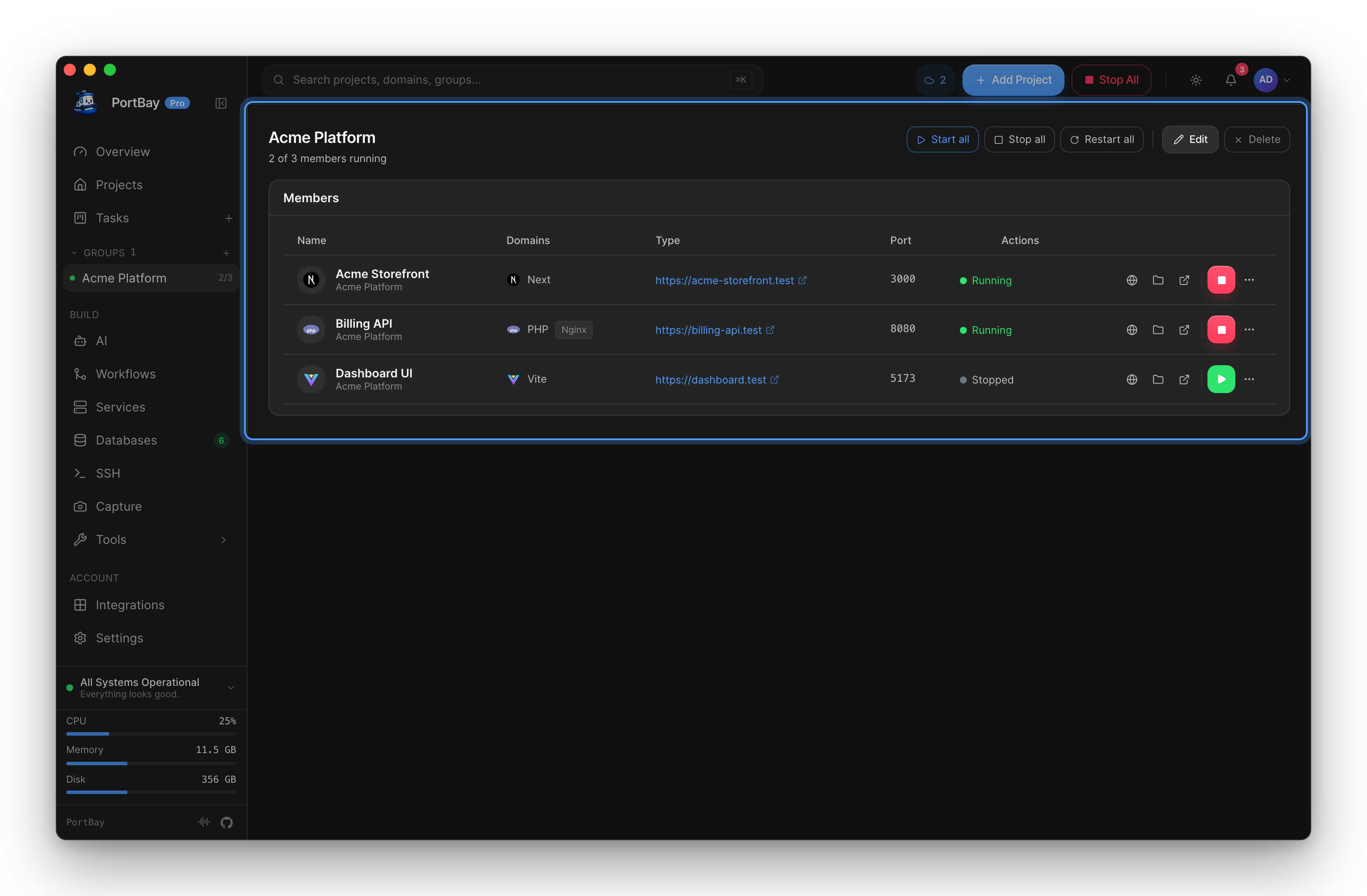The image size is (1367, 896).
Task: Collapse the GROUPS section chevron
Action: pyautogui.click(x=74, y=253)
